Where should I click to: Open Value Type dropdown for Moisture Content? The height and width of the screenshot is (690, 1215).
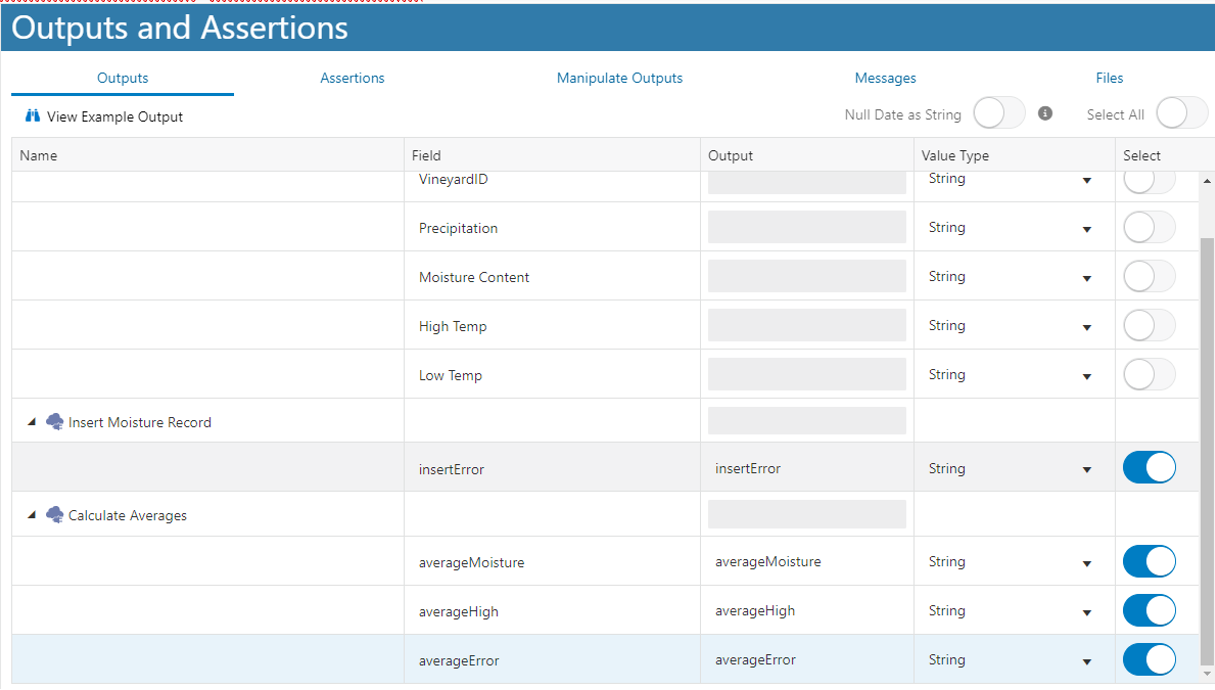tap(1087, 278)
